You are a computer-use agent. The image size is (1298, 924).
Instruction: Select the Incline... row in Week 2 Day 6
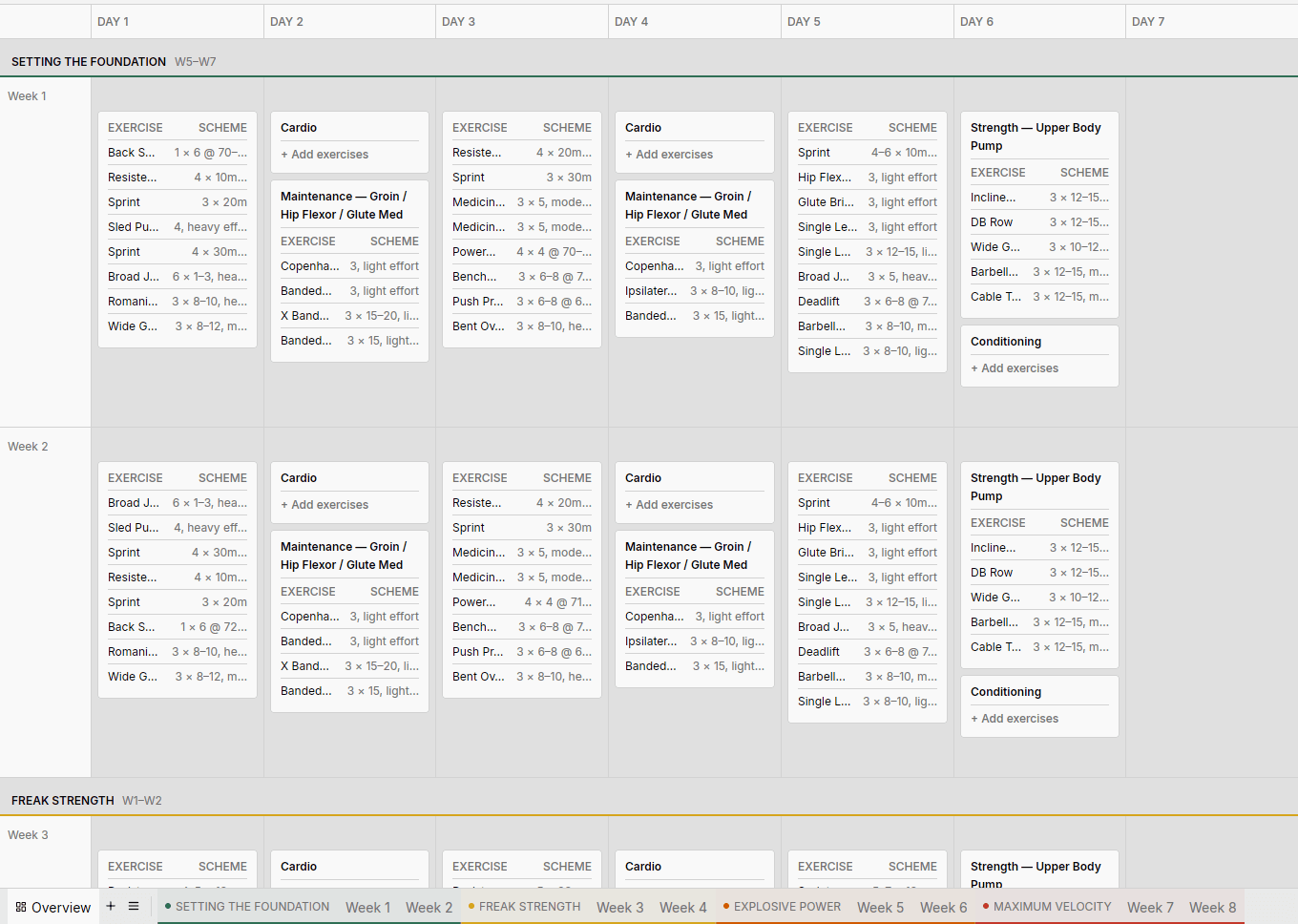pos(1039,548)
